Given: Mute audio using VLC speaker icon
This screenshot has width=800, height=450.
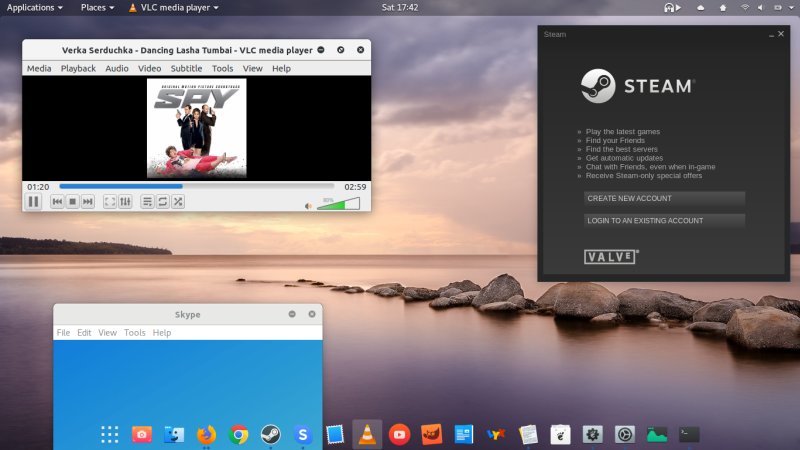Looking at the screenshot, I should (x=309, y=205).
